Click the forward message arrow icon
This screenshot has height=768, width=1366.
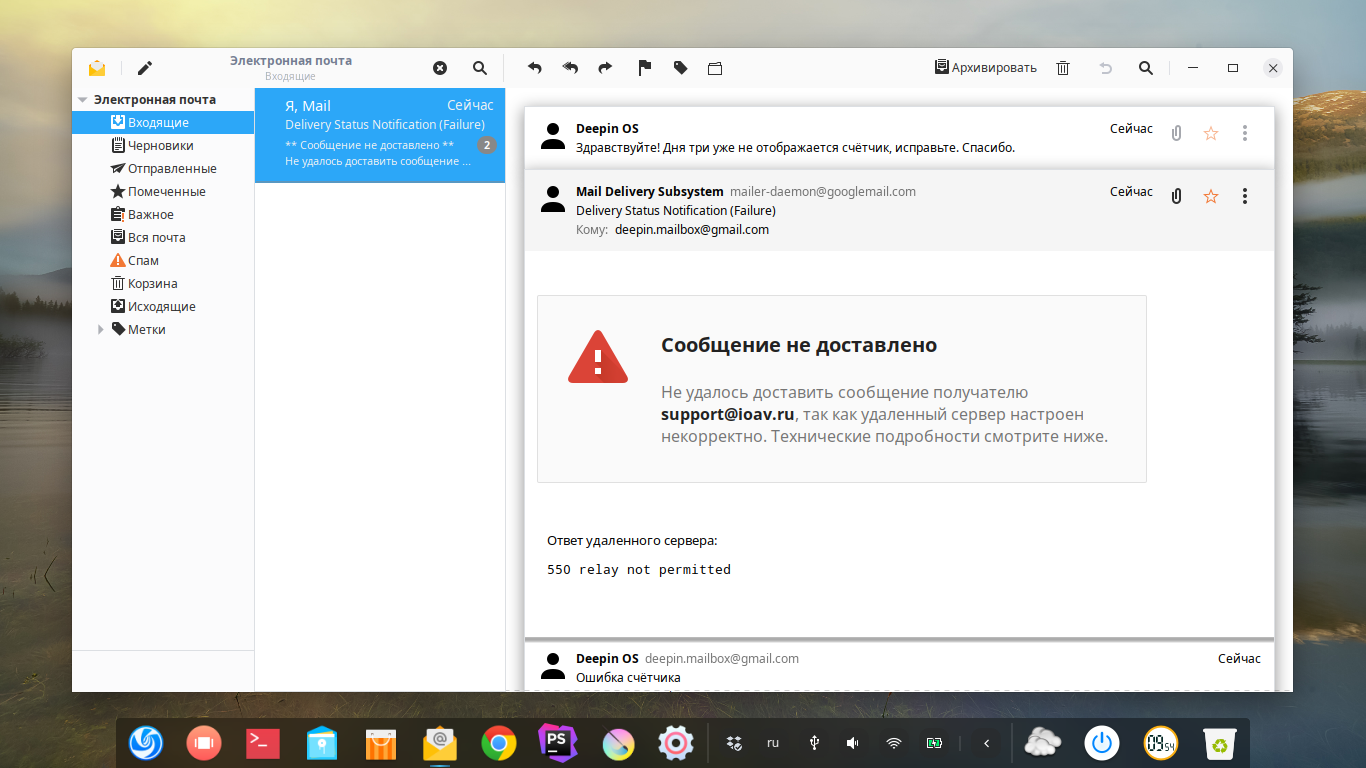pyautogui.click(x=605, y=68)
